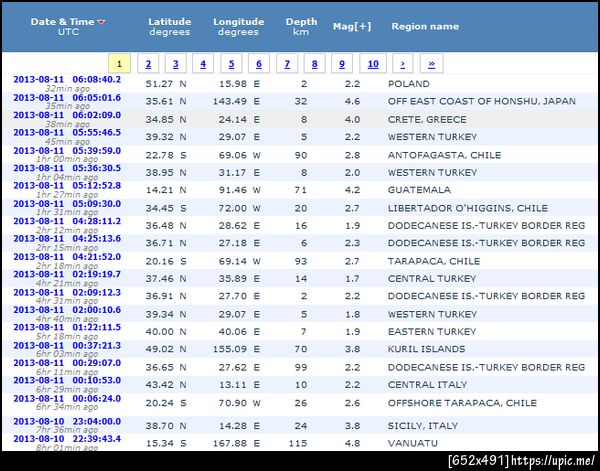Open the 06:08:40.2 Poland earthquake entry

[67, 80]
